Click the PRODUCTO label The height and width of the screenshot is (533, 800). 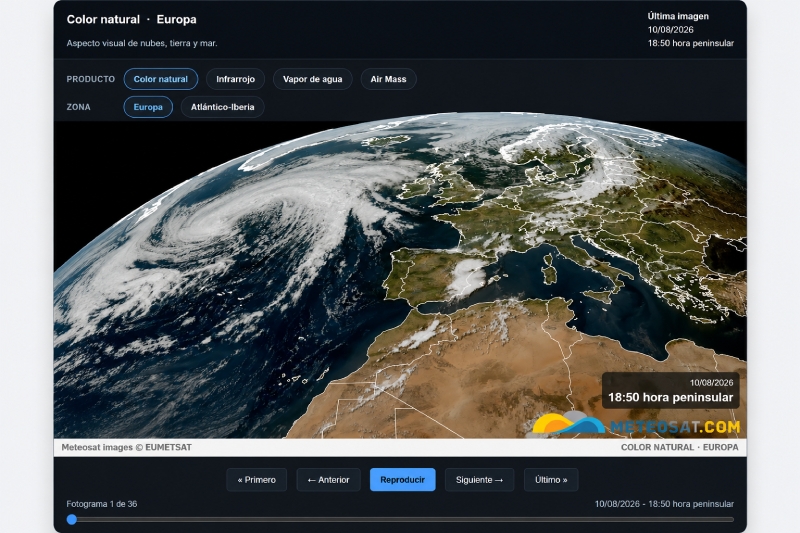coord(91,79)
